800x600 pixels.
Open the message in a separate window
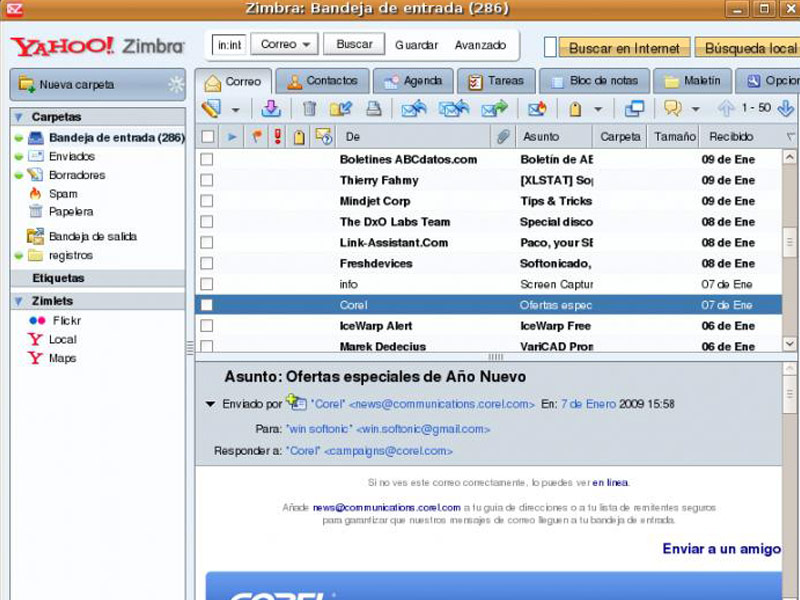[x=634, y=108]
